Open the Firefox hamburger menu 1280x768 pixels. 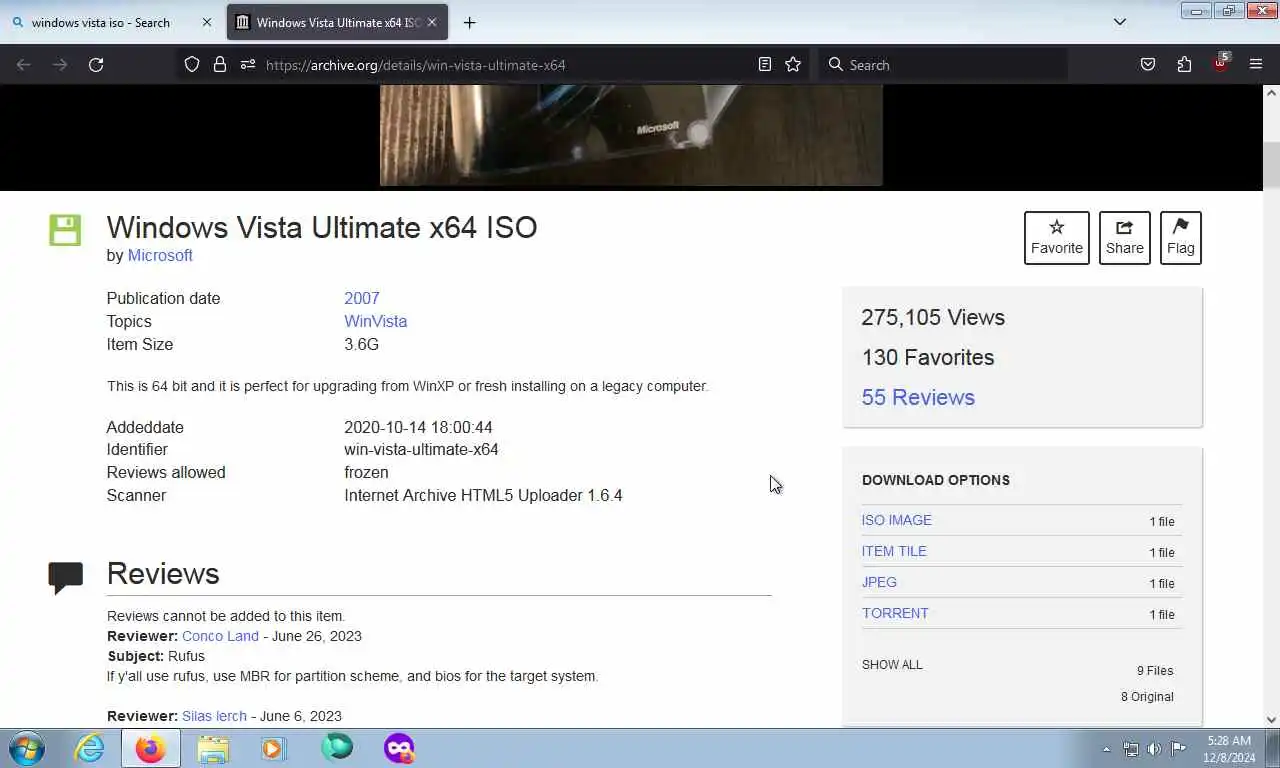click(x=1256, y=65)
